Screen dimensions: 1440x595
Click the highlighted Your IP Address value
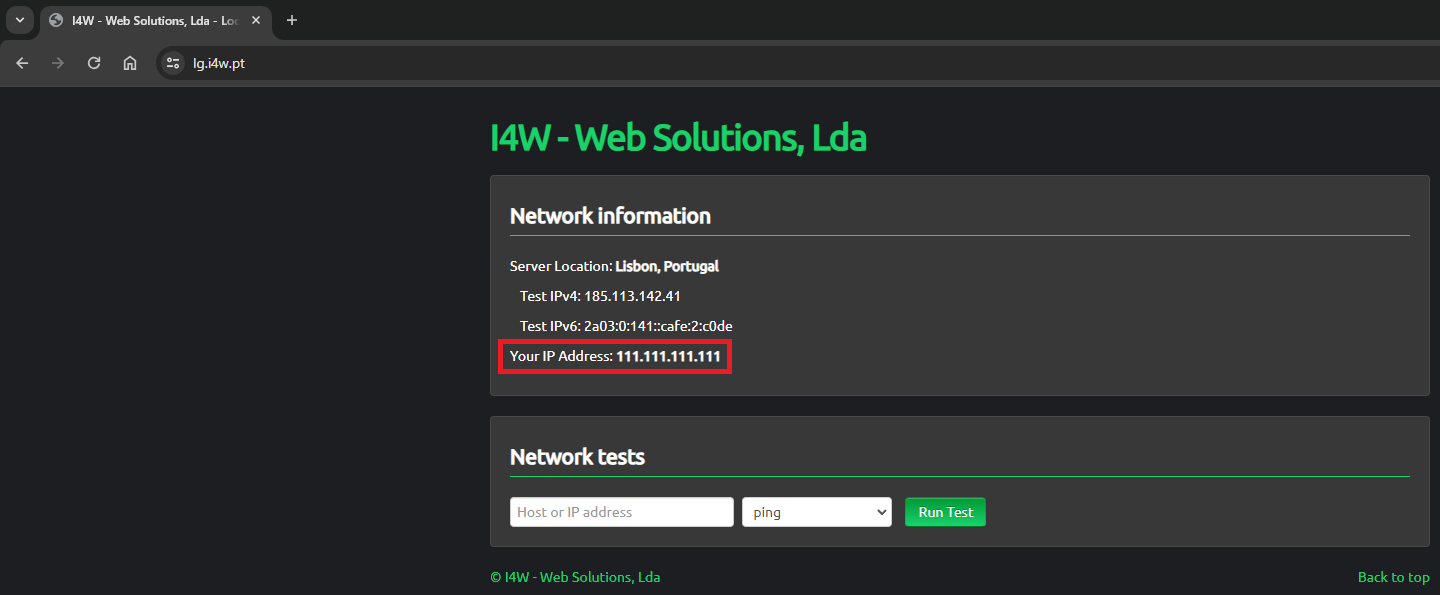click(x=668, y=356)
